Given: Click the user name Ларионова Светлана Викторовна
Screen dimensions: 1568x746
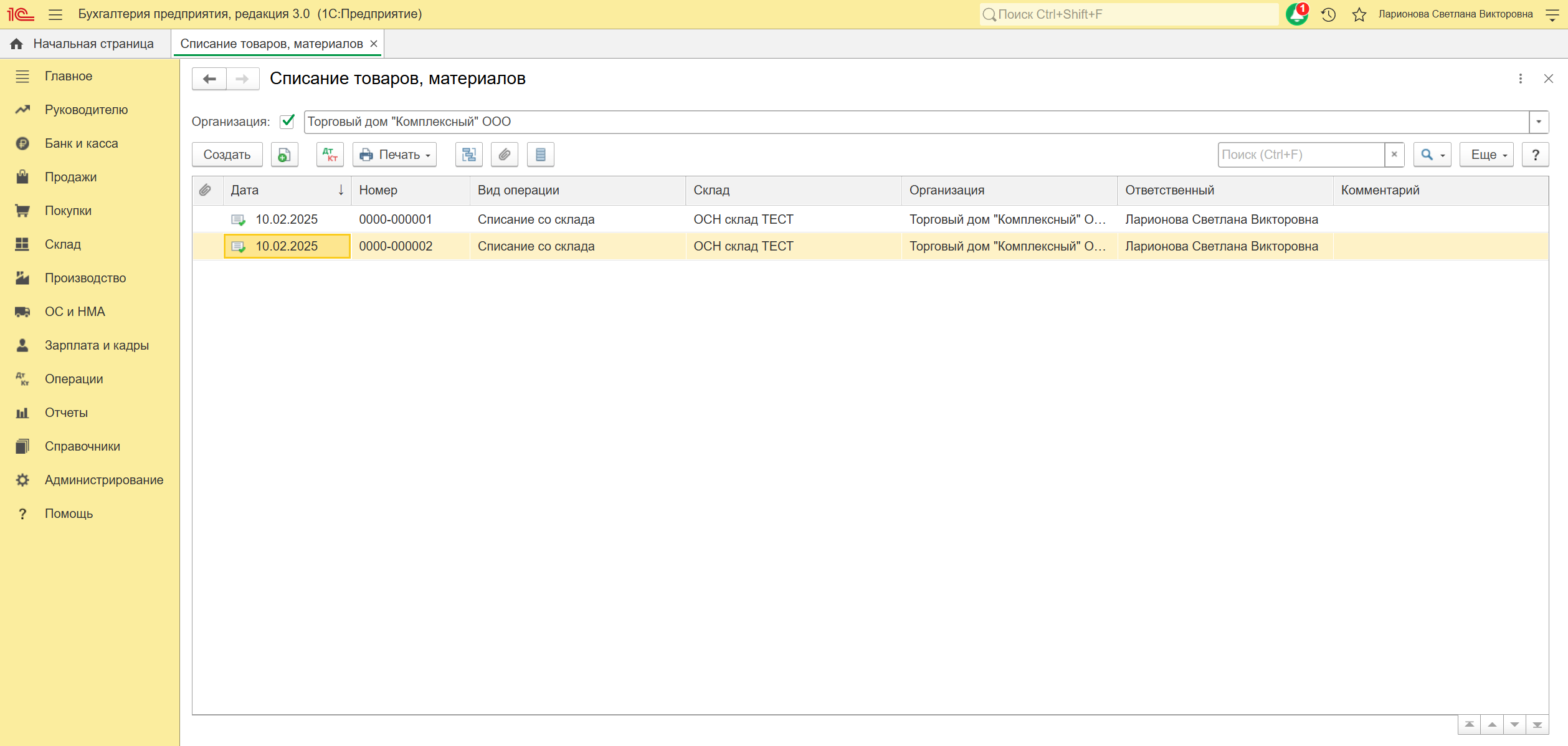Looking at the screenshot, I should pyautogui.click(x=1455, y=14).
